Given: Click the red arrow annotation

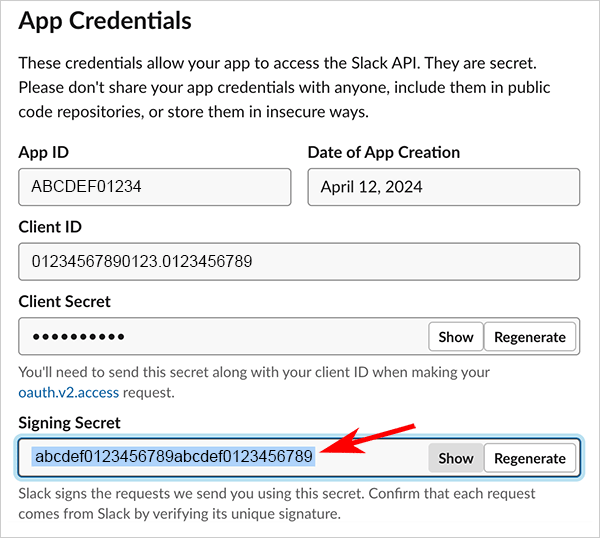Looking at the screenshot, I should [375, 439].
